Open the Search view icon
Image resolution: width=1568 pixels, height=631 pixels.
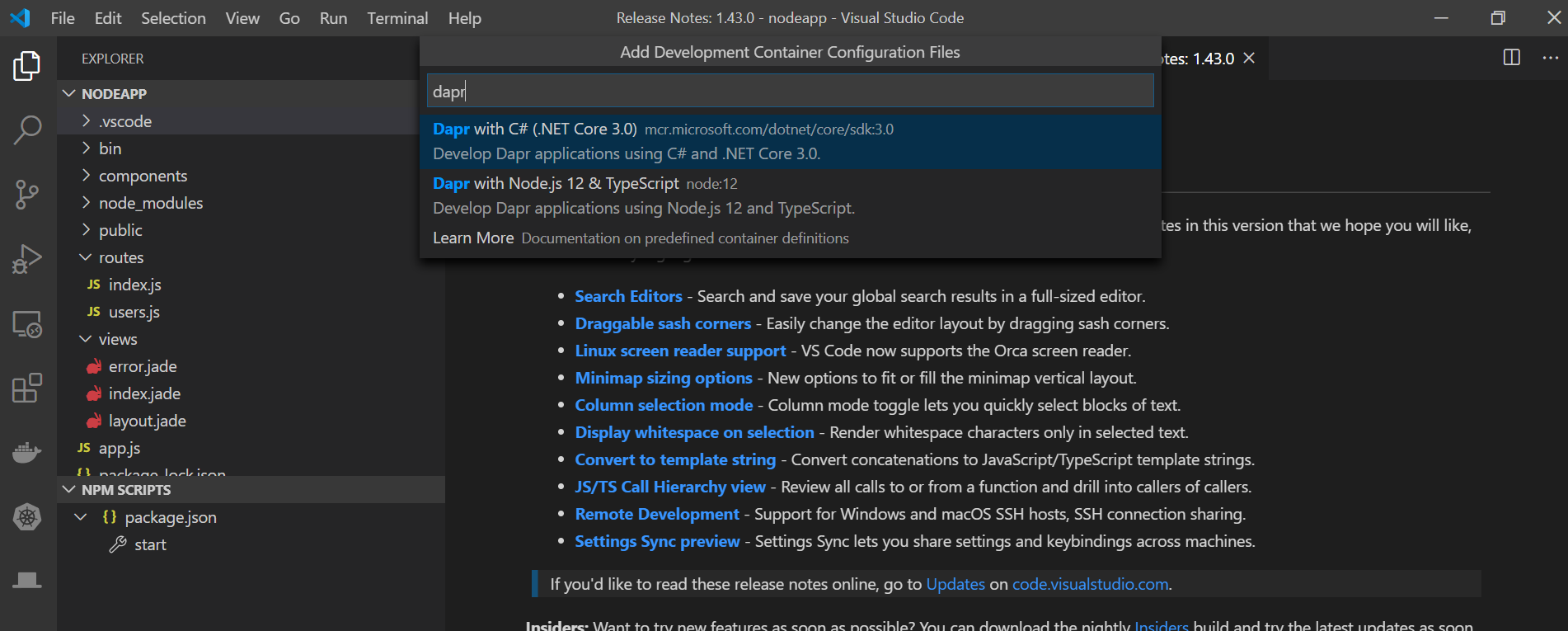[27, 129]
